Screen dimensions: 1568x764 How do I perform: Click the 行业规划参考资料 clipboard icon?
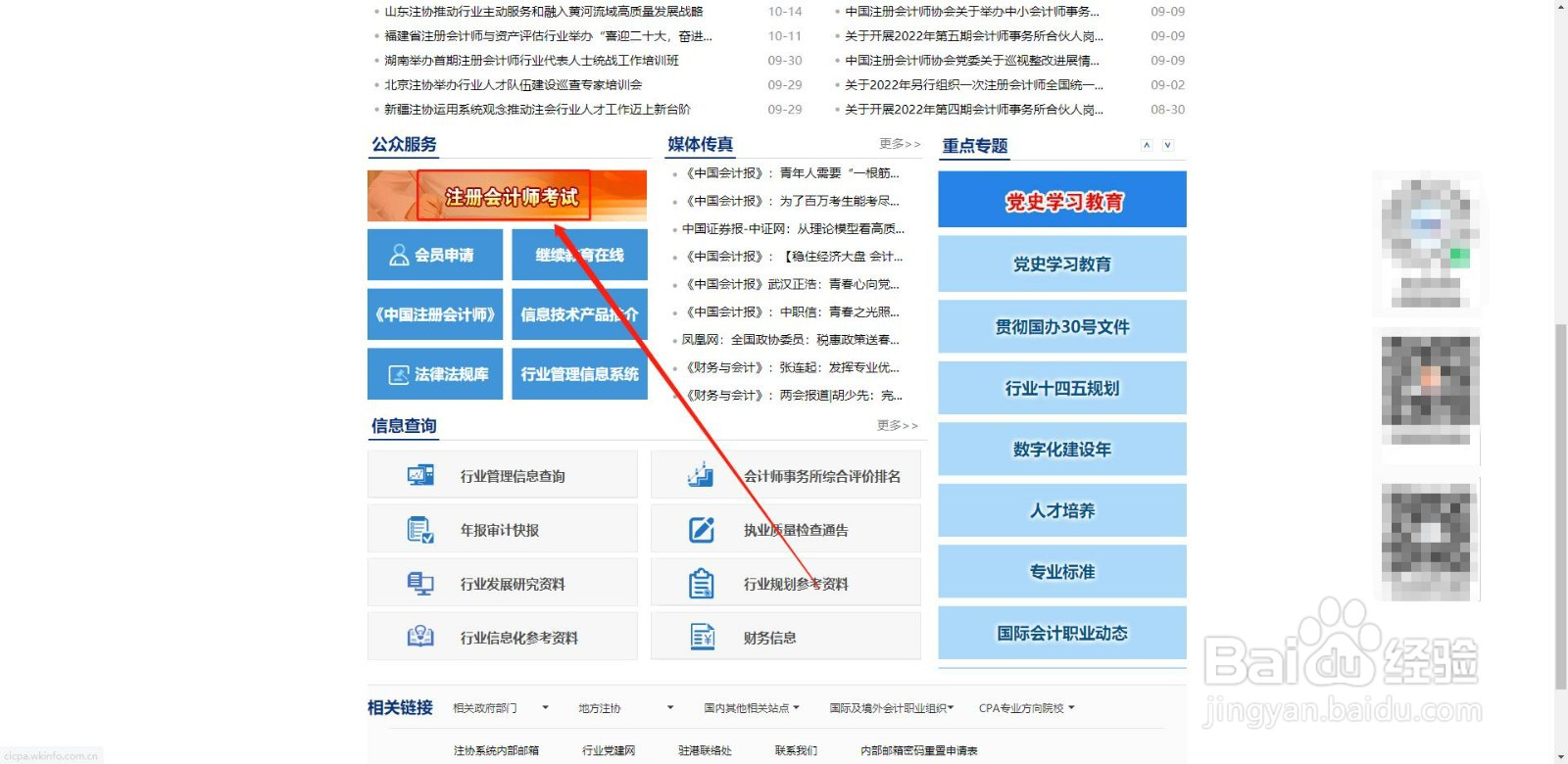click(702, 584)
